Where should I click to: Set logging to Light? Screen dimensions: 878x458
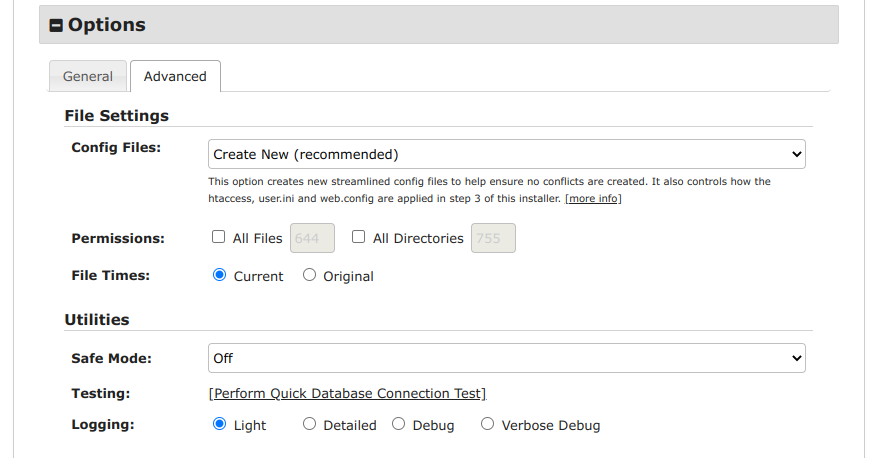[x=220, y=424]
